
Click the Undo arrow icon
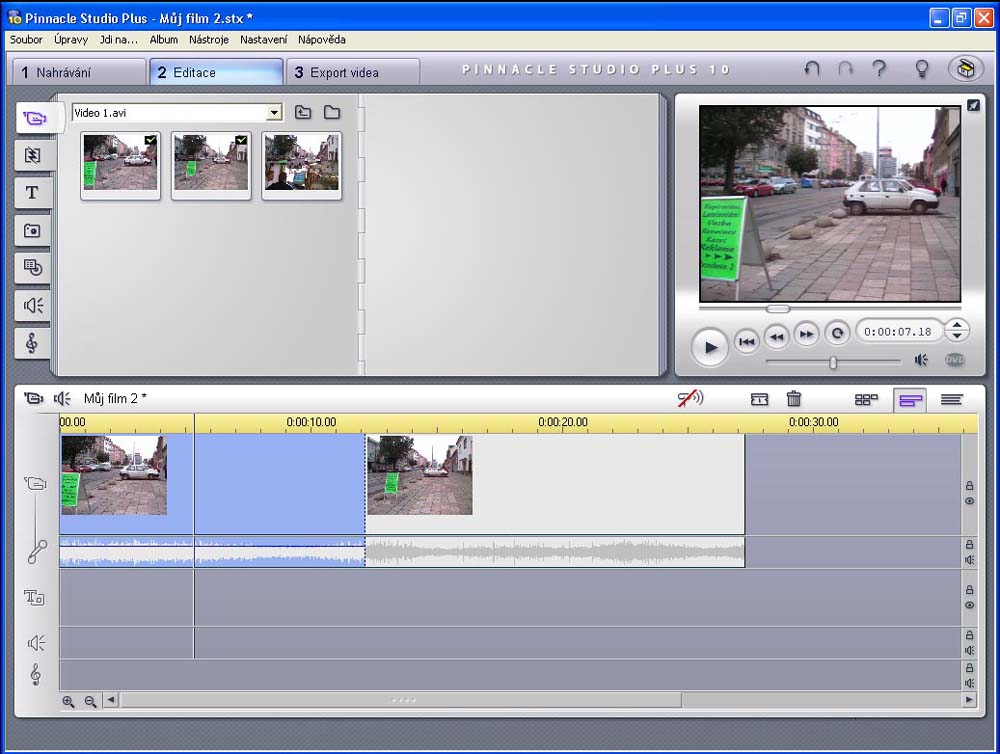pos(812,69)
